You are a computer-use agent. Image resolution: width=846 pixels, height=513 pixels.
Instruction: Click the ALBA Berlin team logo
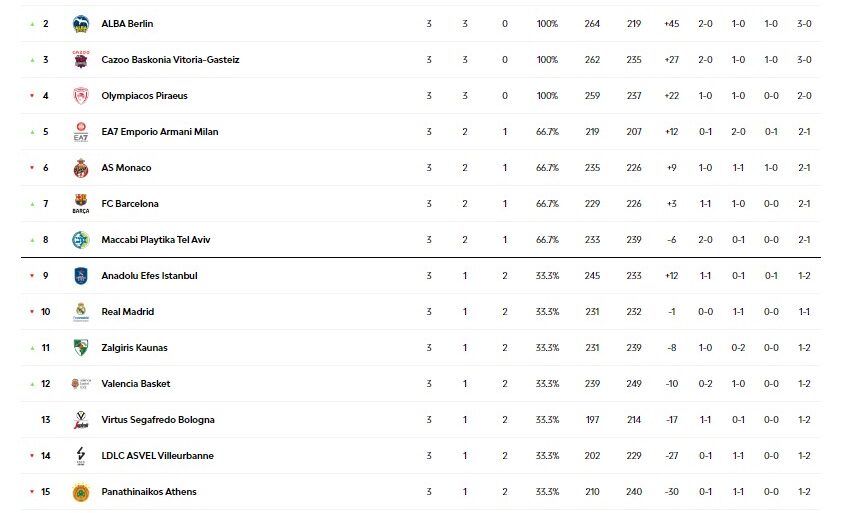point(81,24)
